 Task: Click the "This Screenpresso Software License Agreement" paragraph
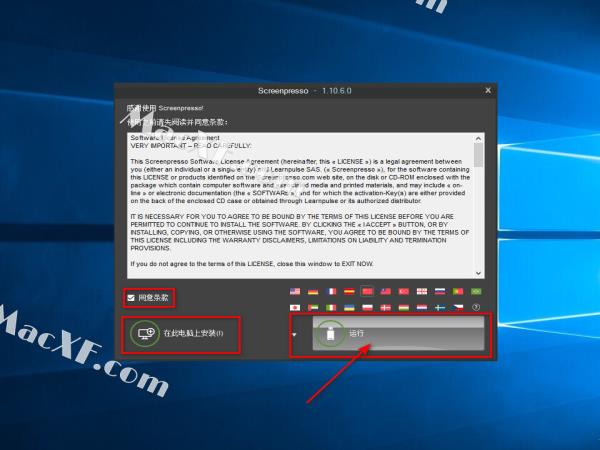click(300, 181)
